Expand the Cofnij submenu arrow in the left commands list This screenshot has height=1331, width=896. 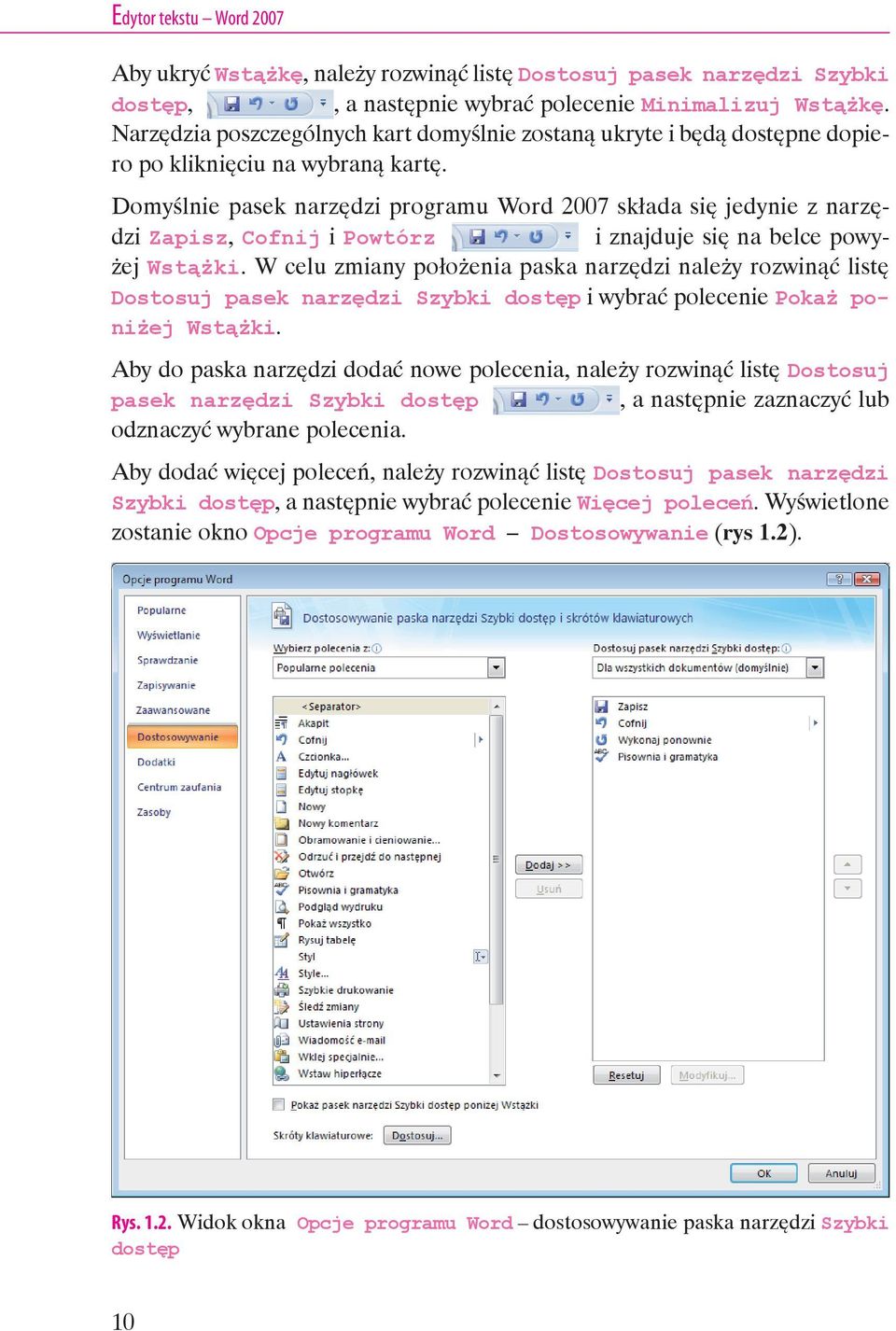[481, 740]
